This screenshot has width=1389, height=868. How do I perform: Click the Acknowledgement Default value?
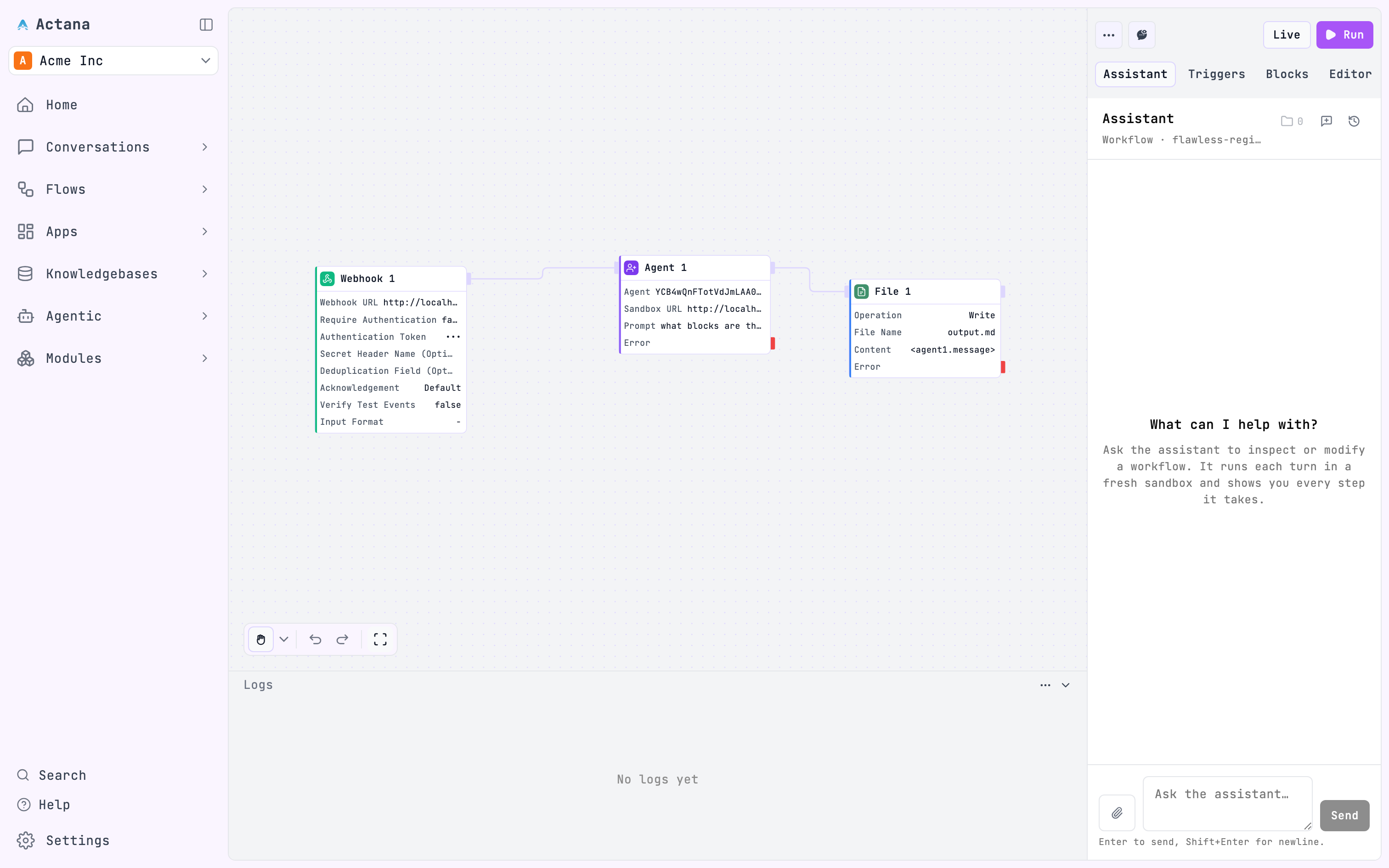point(442,388)
